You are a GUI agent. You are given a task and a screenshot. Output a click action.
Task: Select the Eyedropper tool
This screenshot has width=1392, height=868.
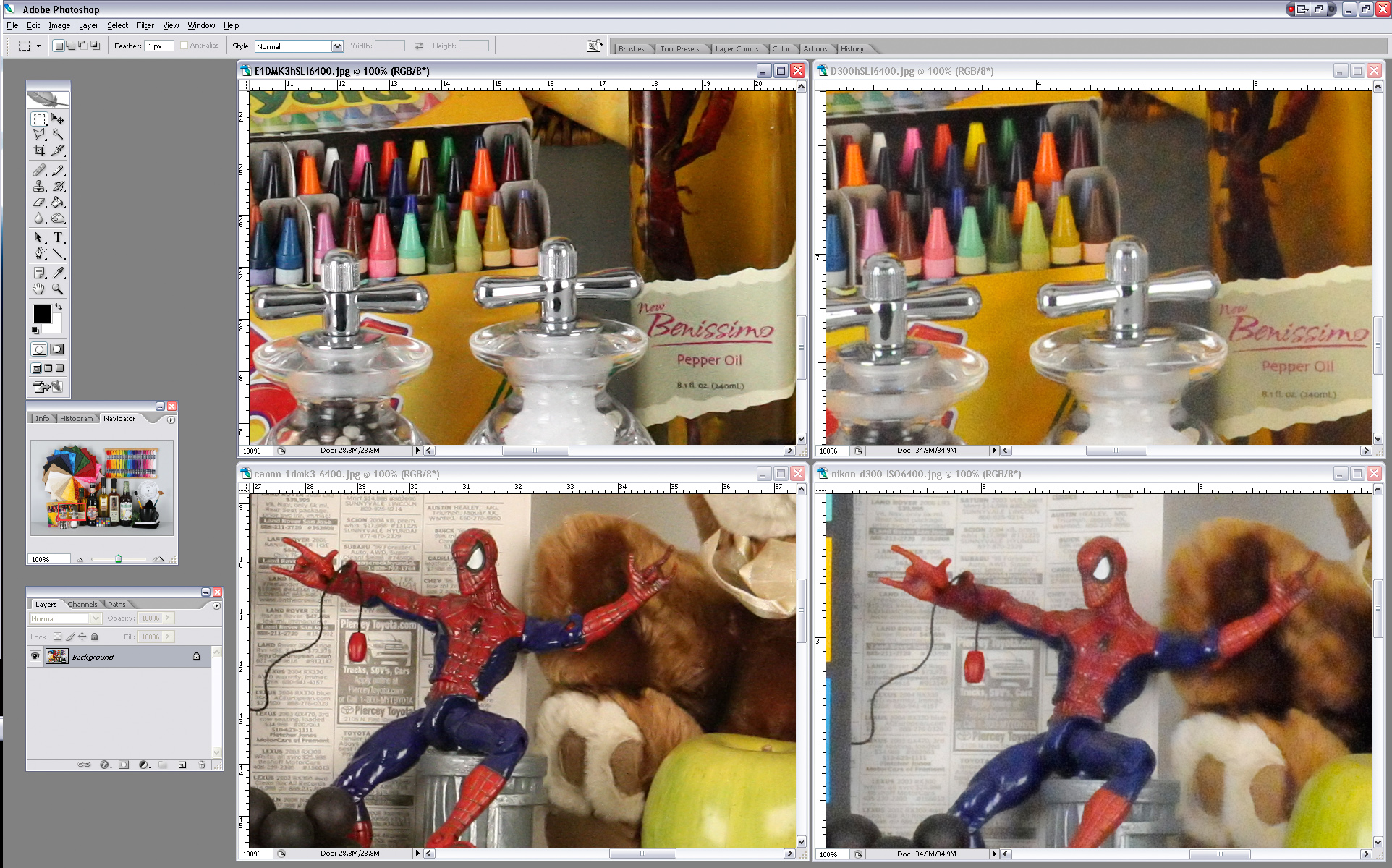[x=58, y=273]
